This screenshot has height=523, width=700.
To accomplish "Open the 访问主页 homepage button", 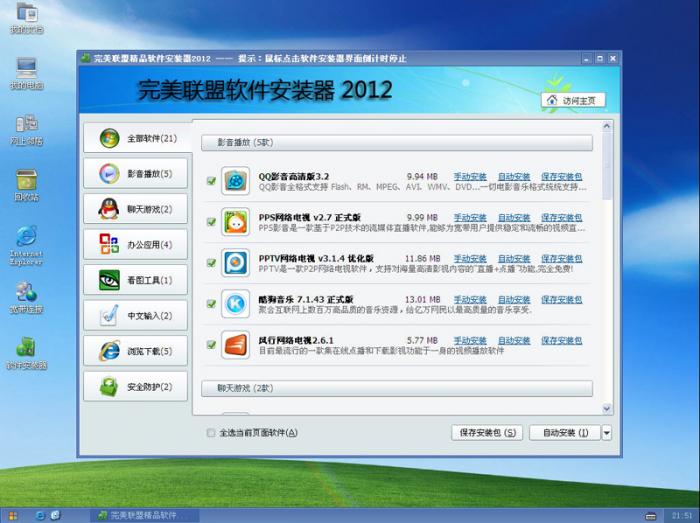I will point(574,100).
